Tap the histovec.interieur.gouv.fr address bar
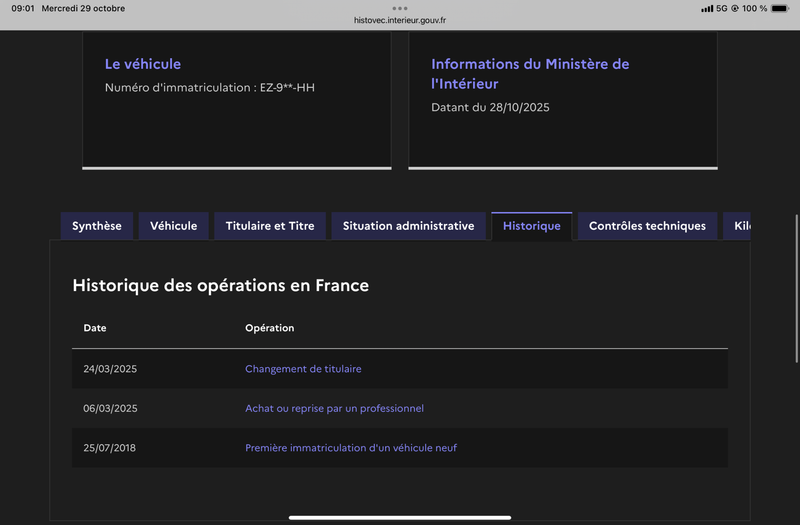The width and height of the screenshot is (800, 525). tap(399, 20)
